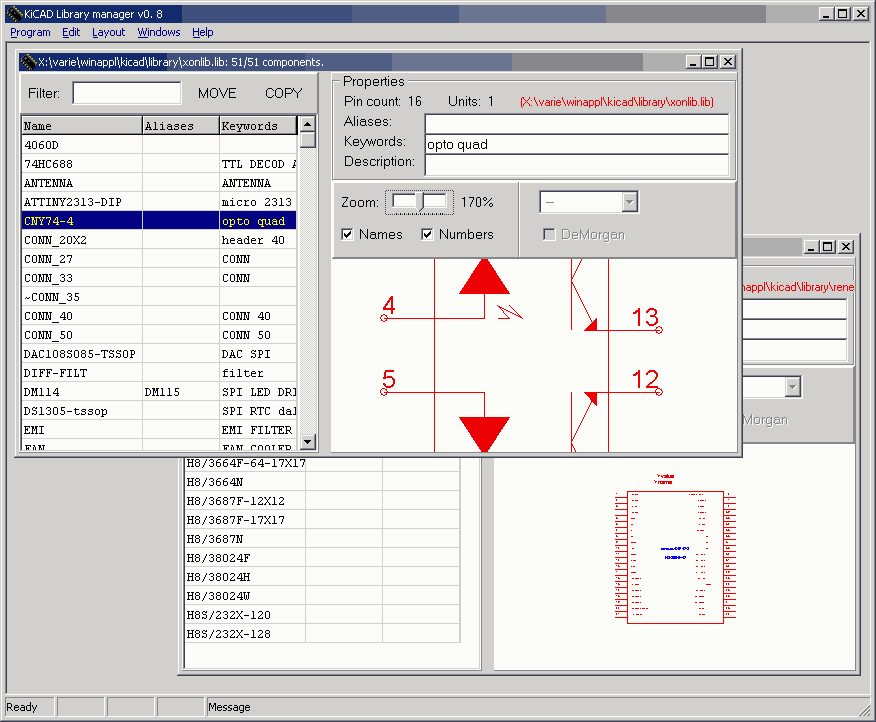Click the down arrow of the component list scrollbar
Viewport: 876px width, 722px height.
307,442
